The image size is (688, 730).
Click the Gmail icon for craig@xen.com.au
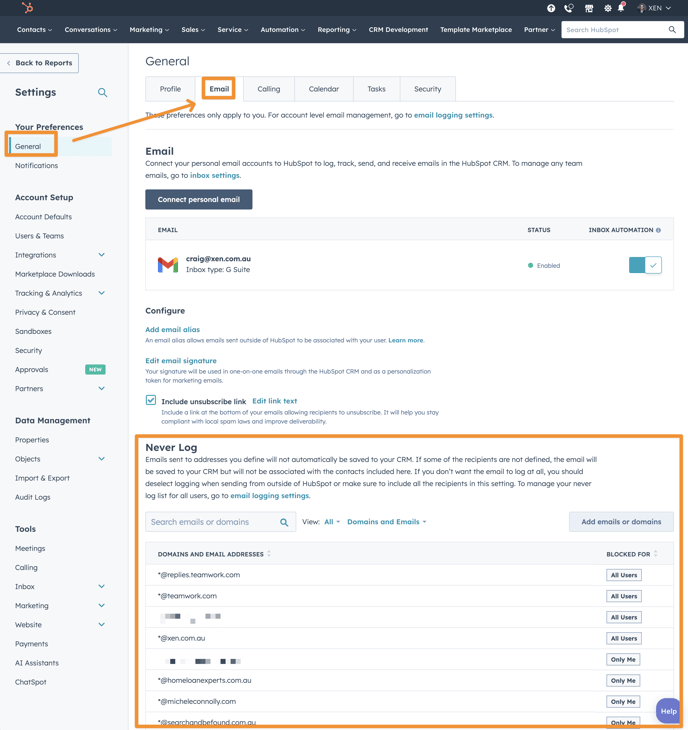click(x=168, y=265)
